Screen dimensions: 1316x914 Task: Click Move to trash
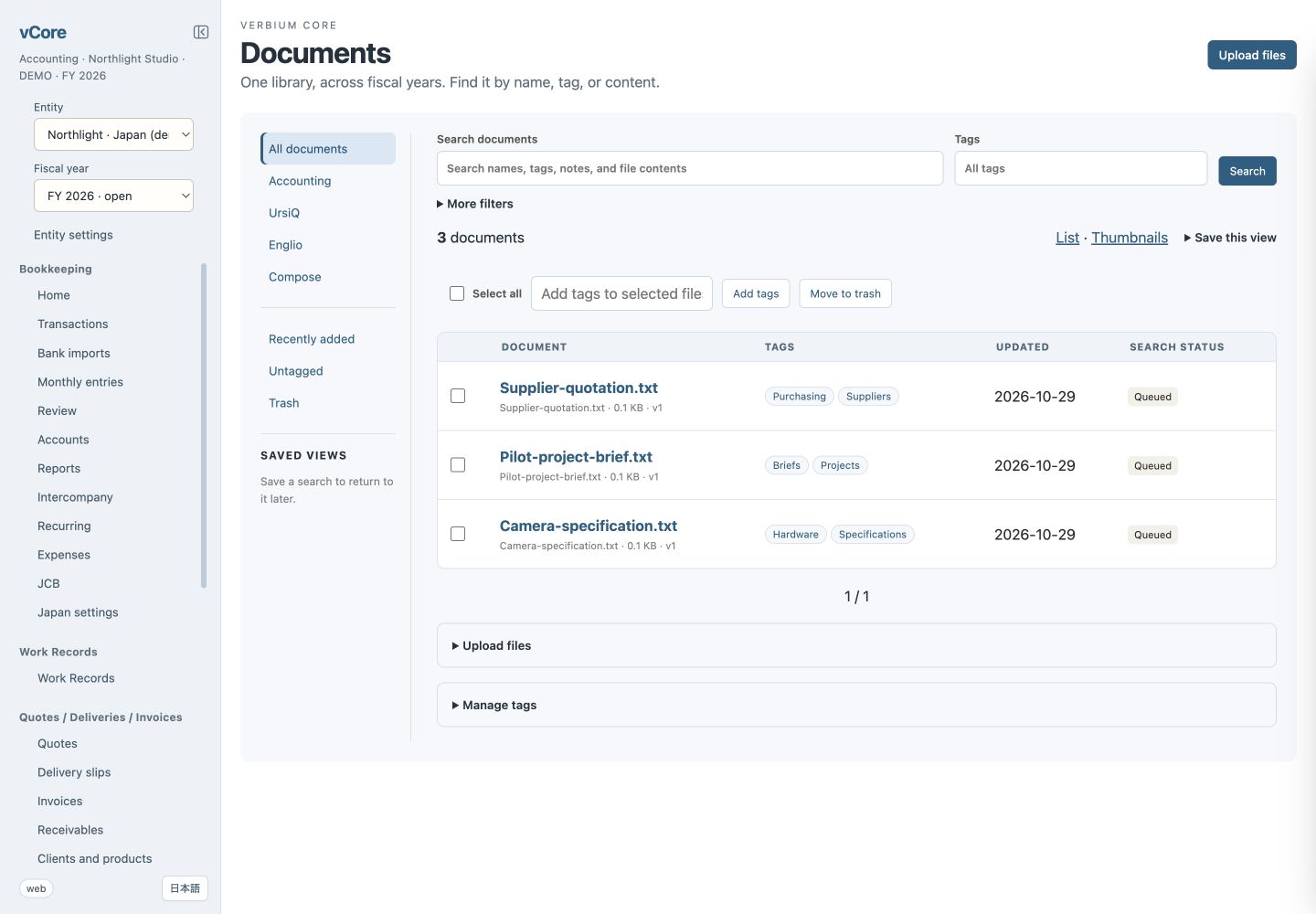click(x=845, y=293)
